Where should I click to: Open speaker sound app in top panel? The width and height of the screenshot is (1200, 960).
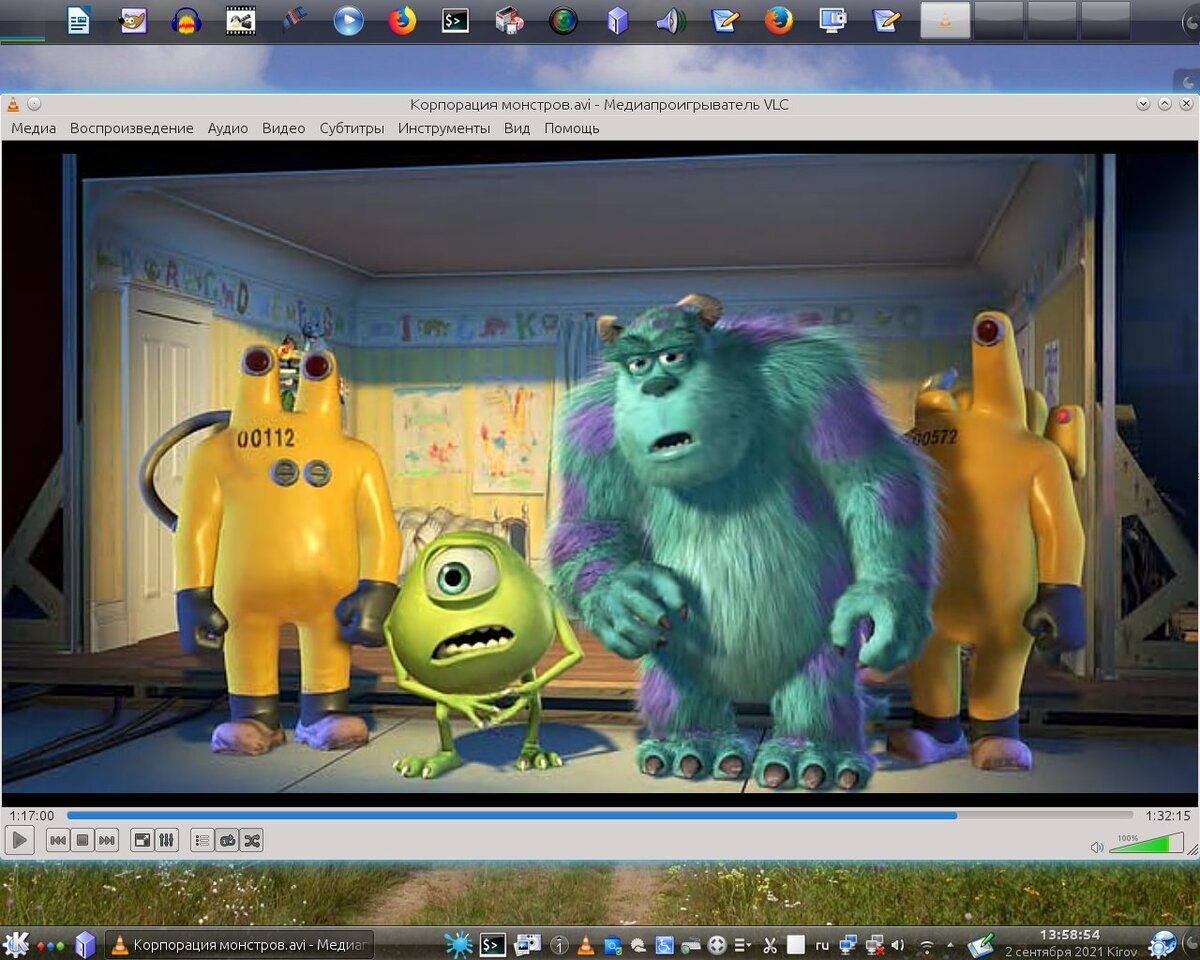tap(671, 20)
